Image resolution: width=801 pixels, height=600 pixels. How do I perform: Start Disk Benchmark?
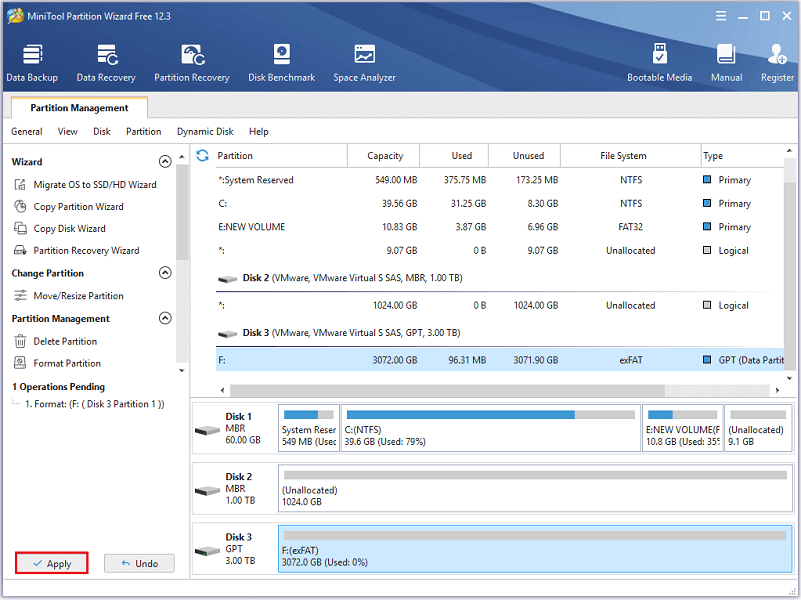281,63
